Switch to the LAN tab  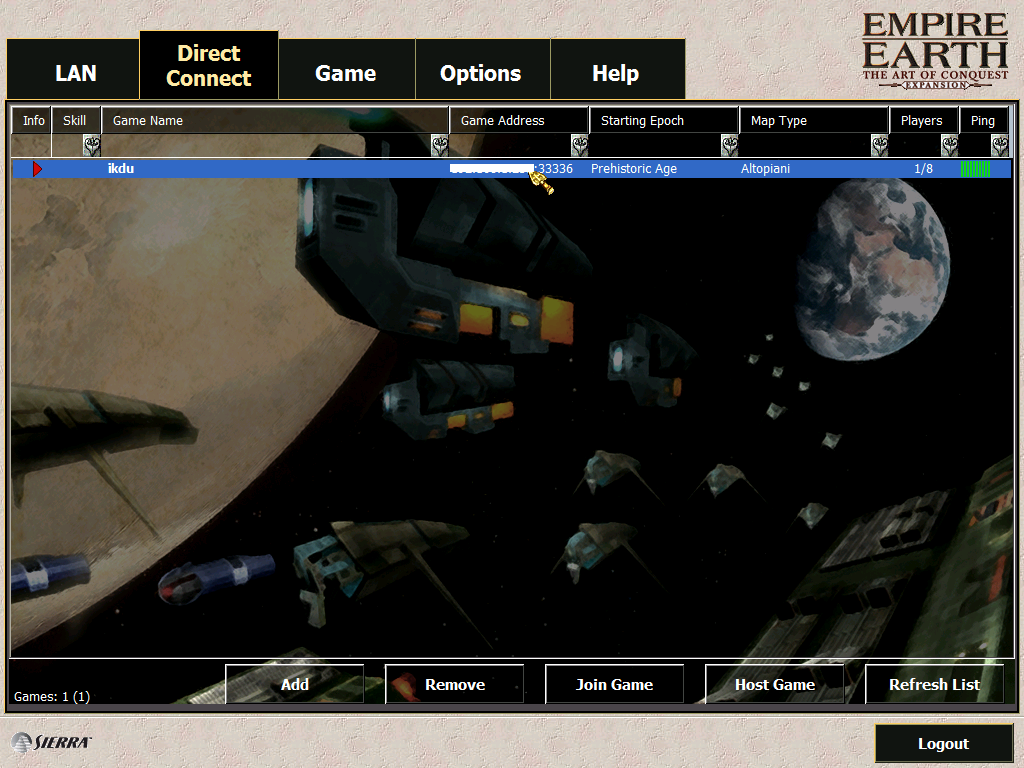click(x=76, y=73)
